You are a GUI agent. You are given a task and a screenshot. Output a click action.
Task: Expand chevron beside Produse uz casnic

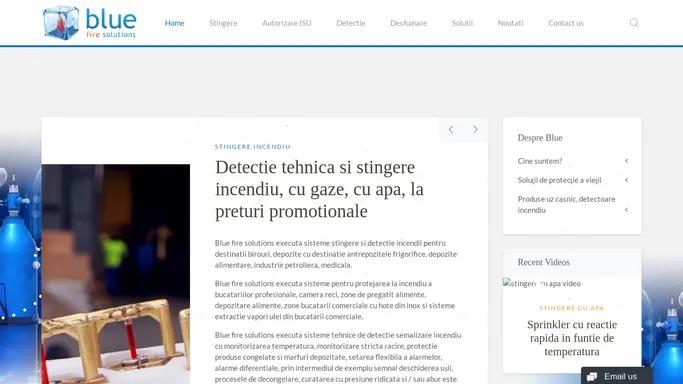tap(626, 210)
